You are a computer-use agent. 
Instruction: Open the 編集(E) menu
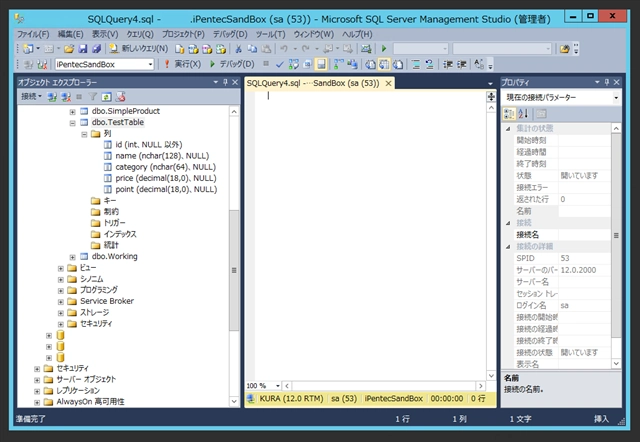click(70, 34)
